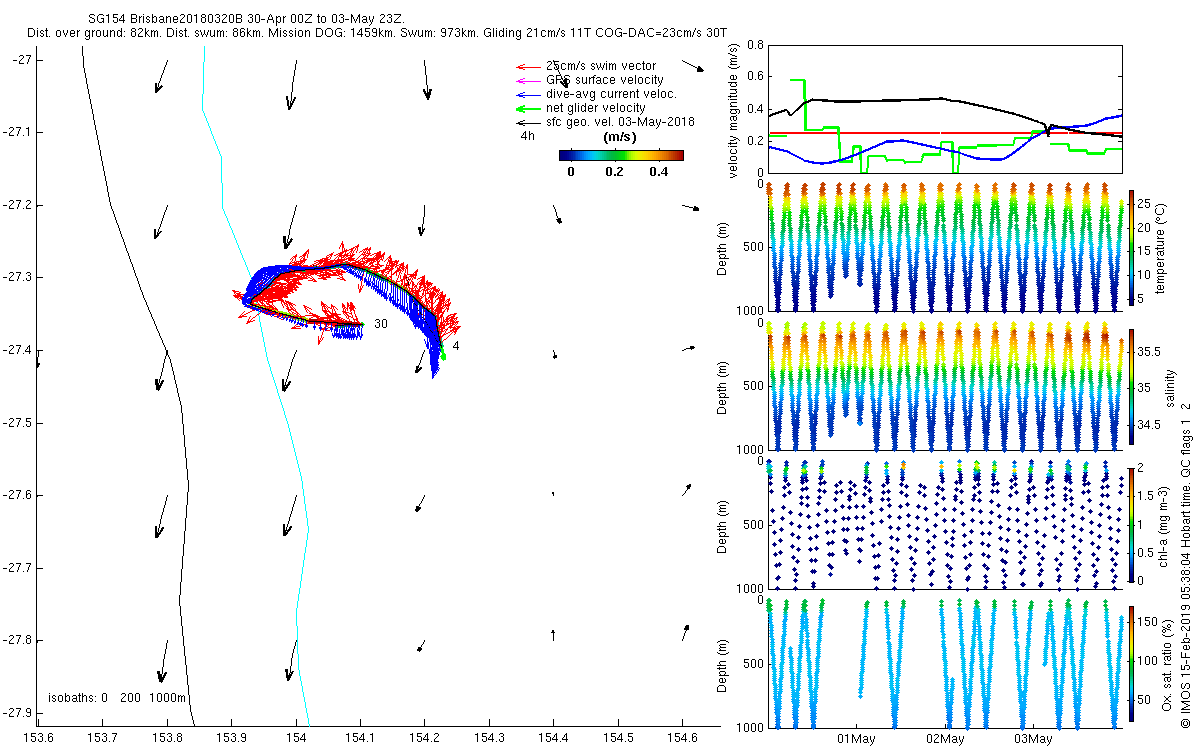Click the Ox. sat. ratio (%) colorbar
This screenshot has height=750, width=1200.
pyautogui.click(x=1131, y=666)
